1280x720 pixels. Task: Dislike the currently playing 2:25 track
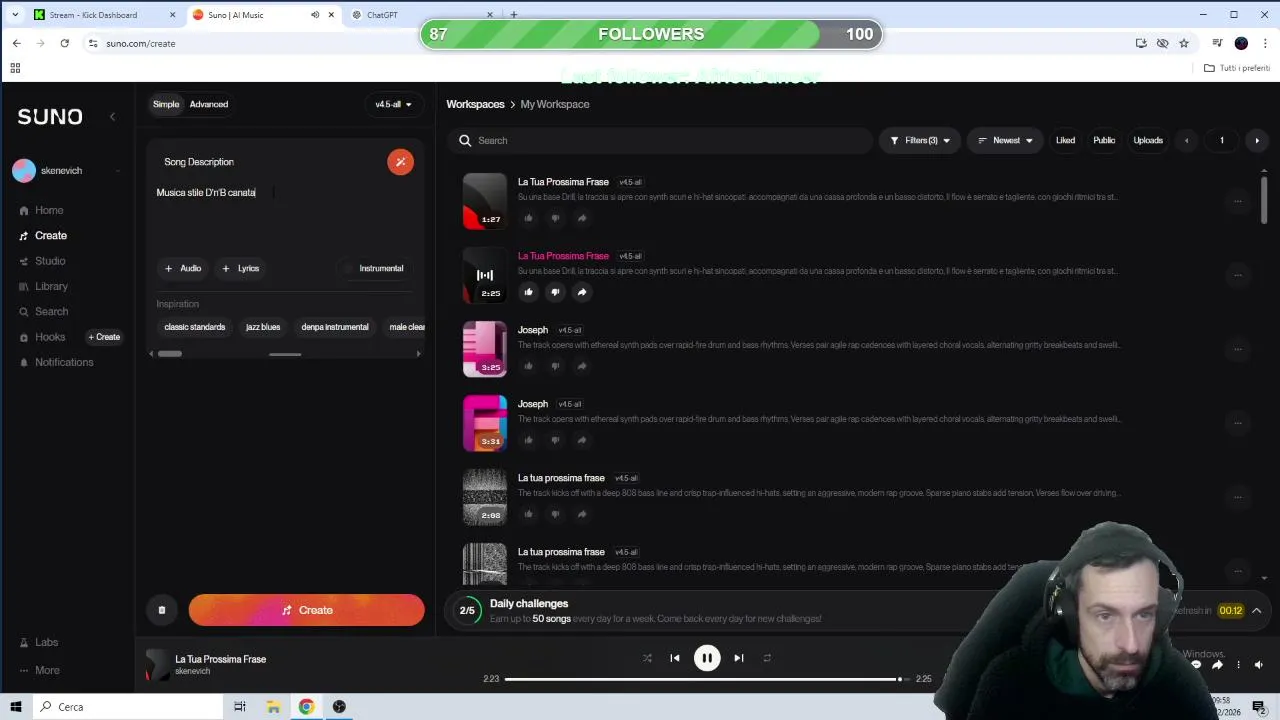coord(555,292)
